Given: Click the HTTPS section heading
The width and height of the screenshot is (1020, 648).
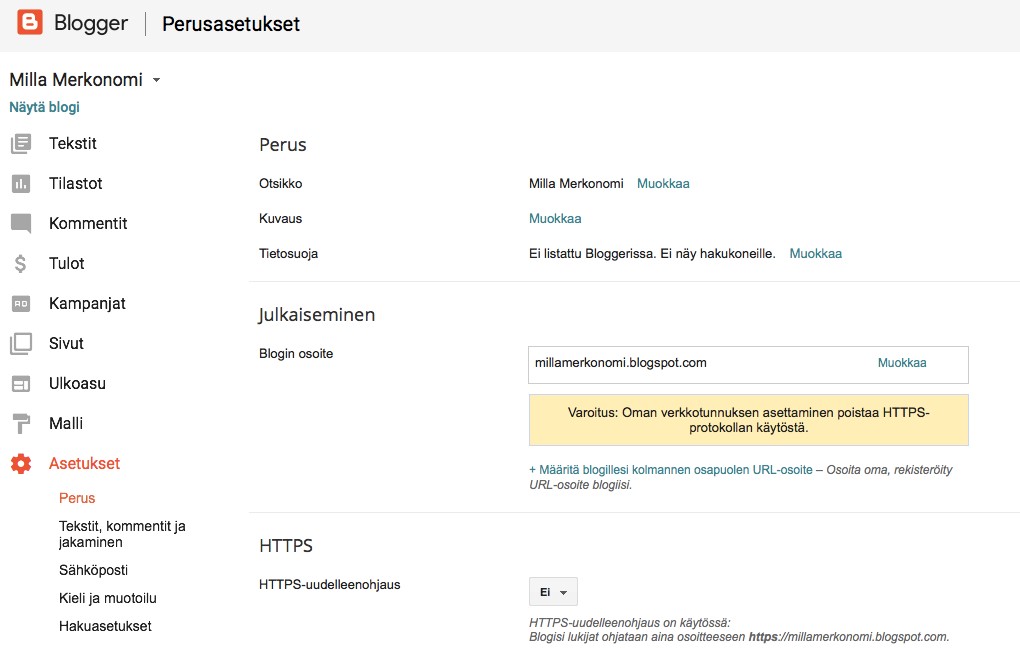Looking at the screenshot, I should point(286,546).
